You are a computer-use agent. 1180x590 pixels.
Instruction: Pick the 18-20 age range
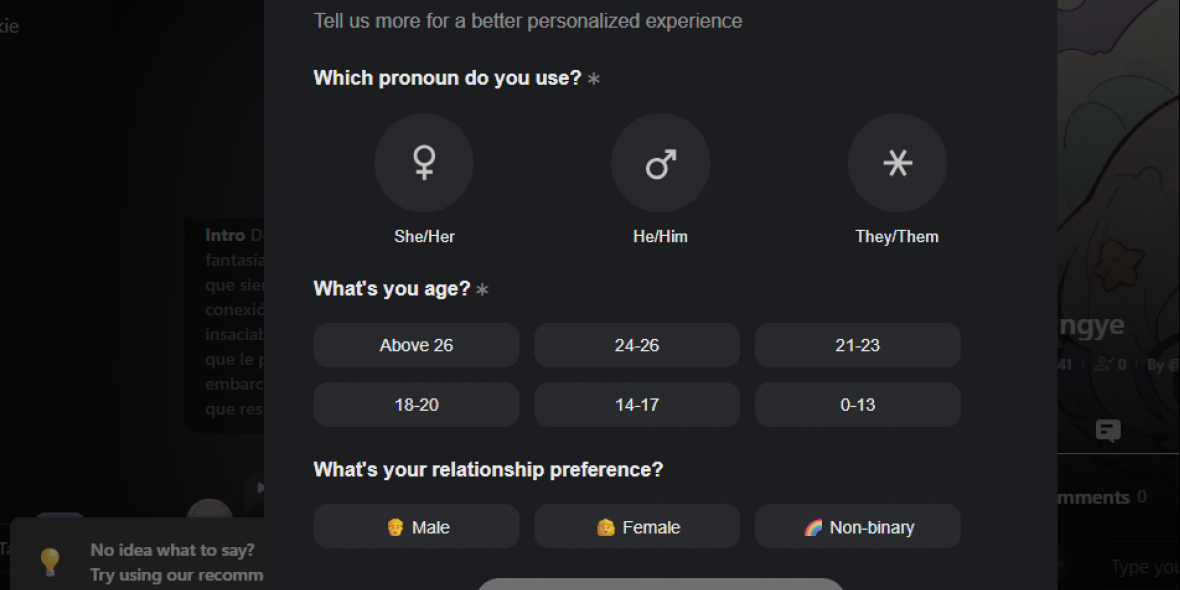pos(416,405)
